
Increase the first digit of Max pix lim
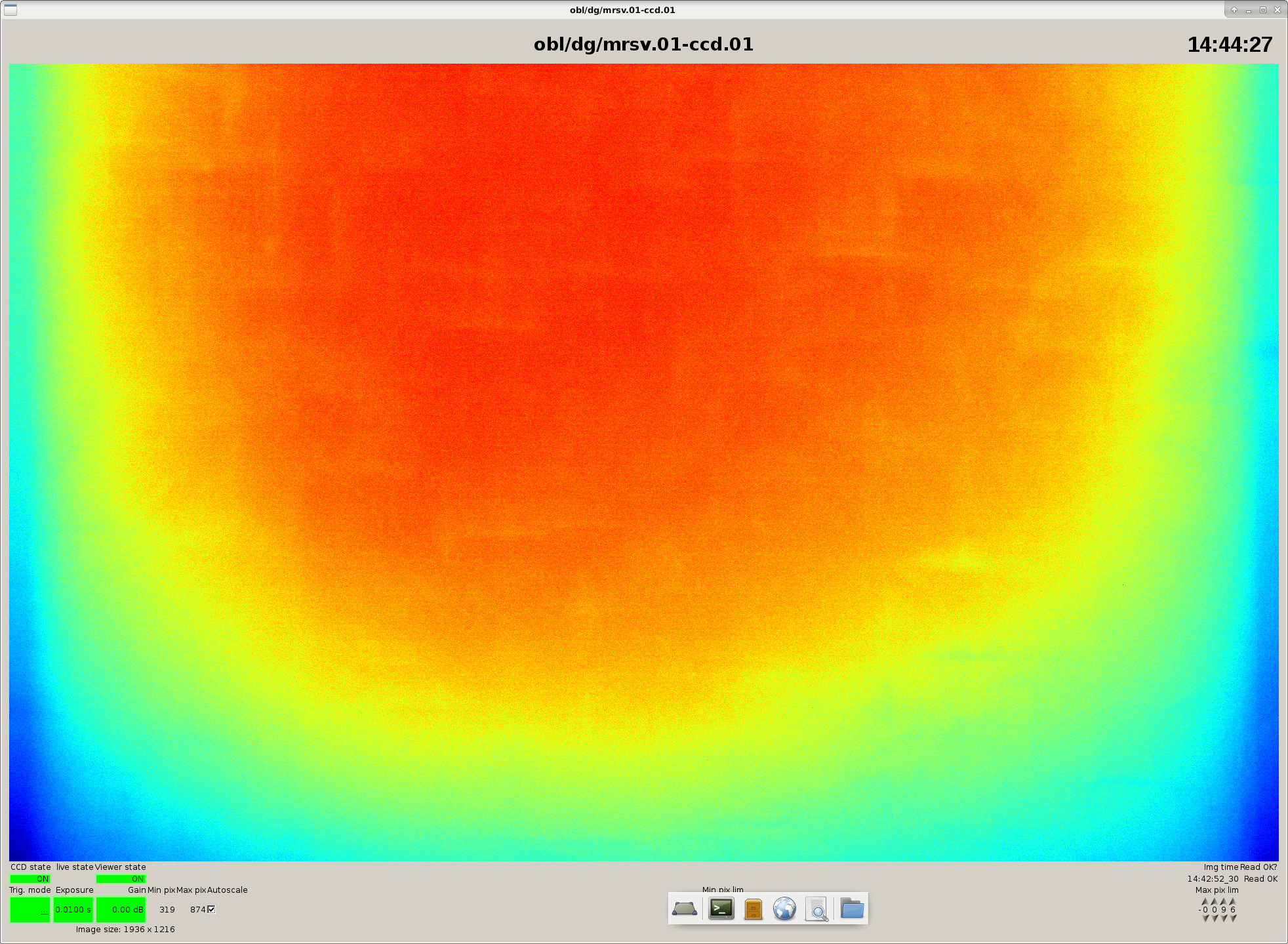pos(1205,901)
